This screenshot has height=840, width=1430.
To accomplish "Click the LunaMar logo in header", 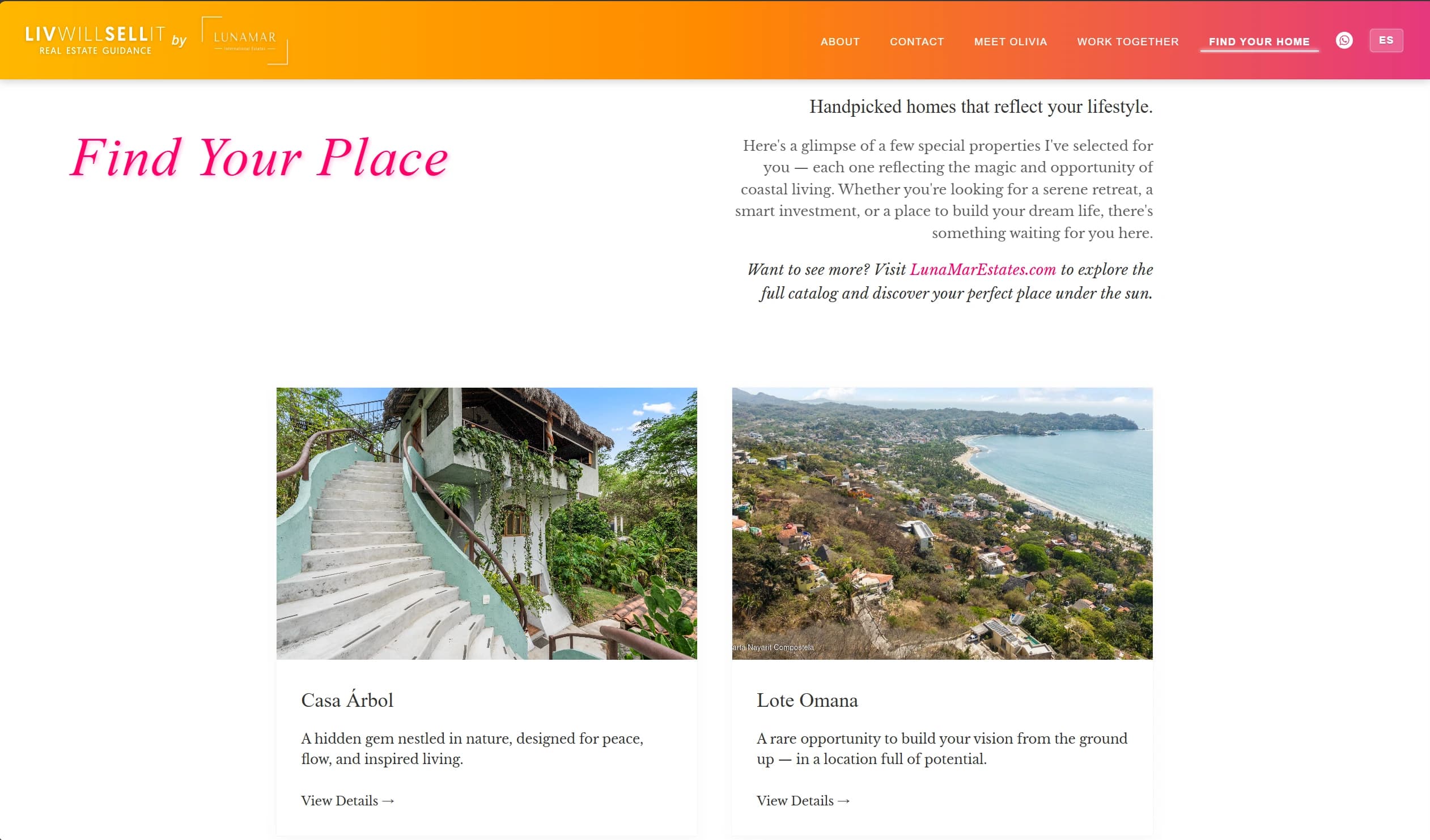I will 245,40.
